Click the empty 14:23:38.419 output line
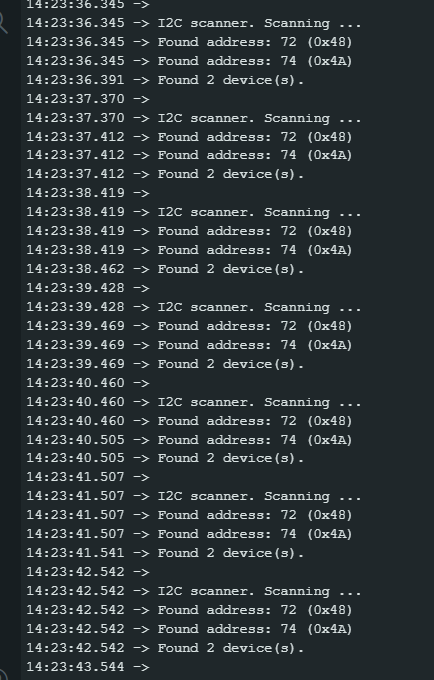Viewport: 434px width, 680px height. 88,193
